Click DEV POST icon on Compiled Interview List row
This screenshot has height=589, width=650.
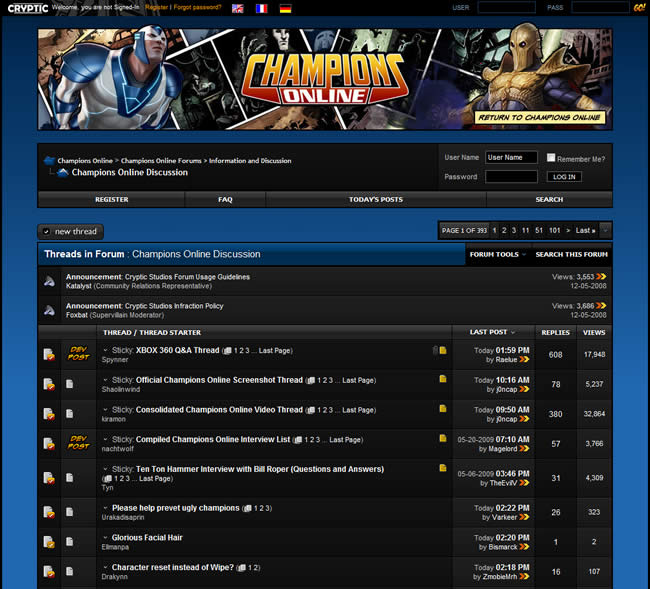[79, 443]
